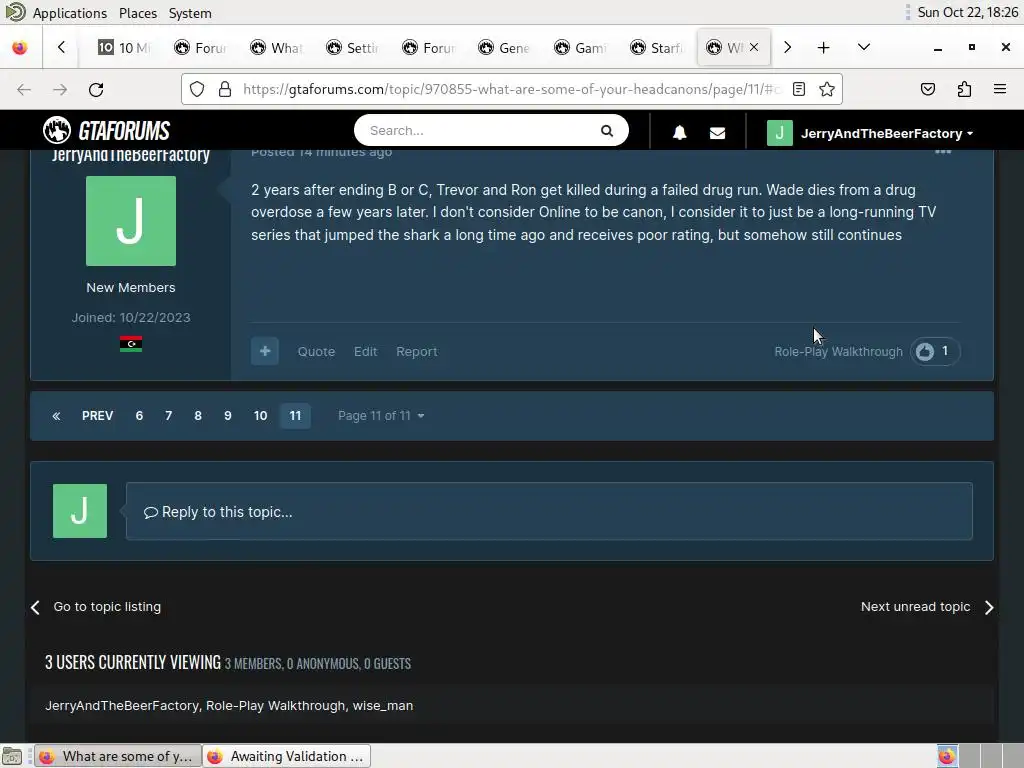This screenshot has width=1024, height=768.
Task: Open wise_man in viewers list
Action: click(x=383, y=705)
